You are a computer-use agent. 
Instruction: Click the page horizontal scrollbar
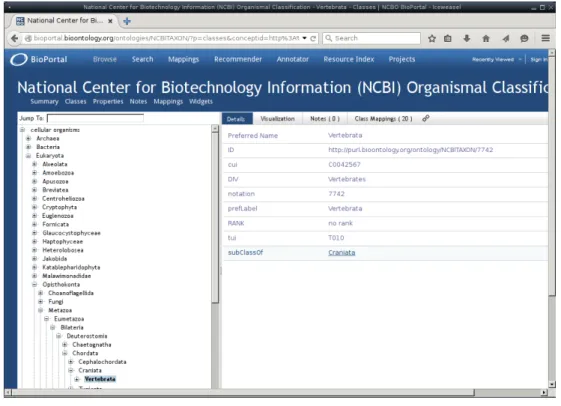243,392
